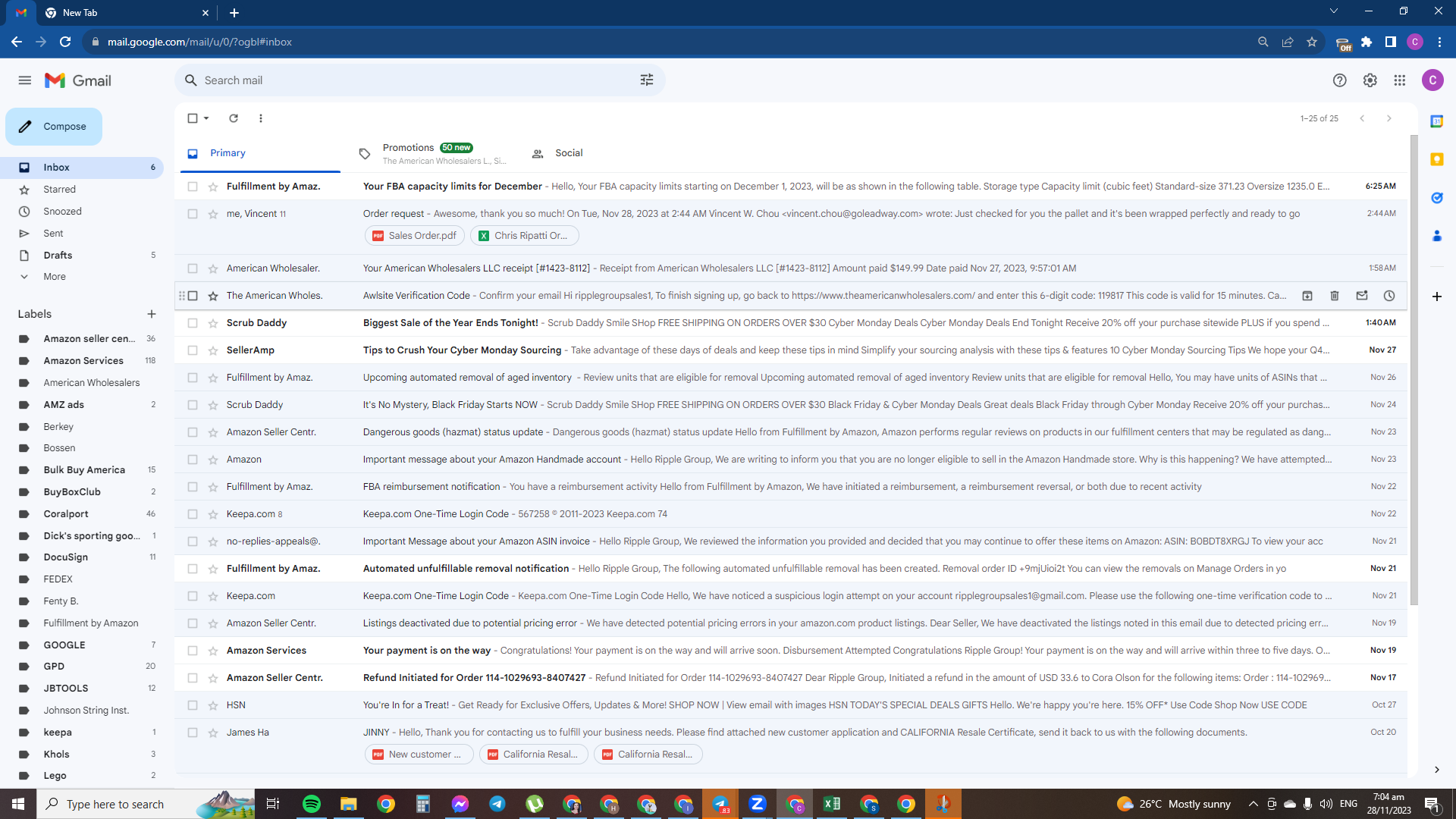The height and width of the screenshot is (819, 1456).
Task: Open the Gmail support help icon
Action: pos(1340,80)
